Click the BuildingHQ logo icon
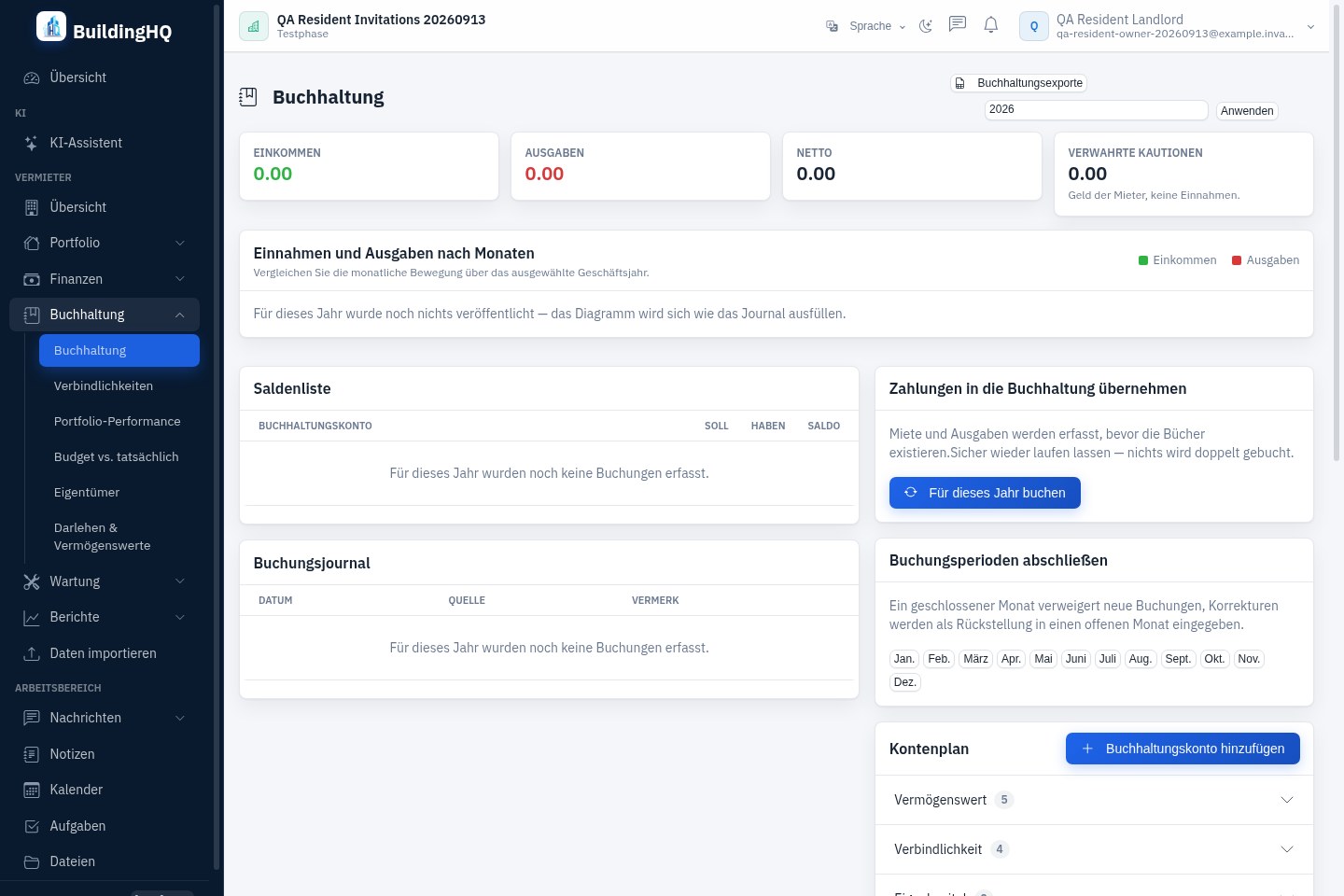Screen dimensions: 1344x896 coord(51,27)
